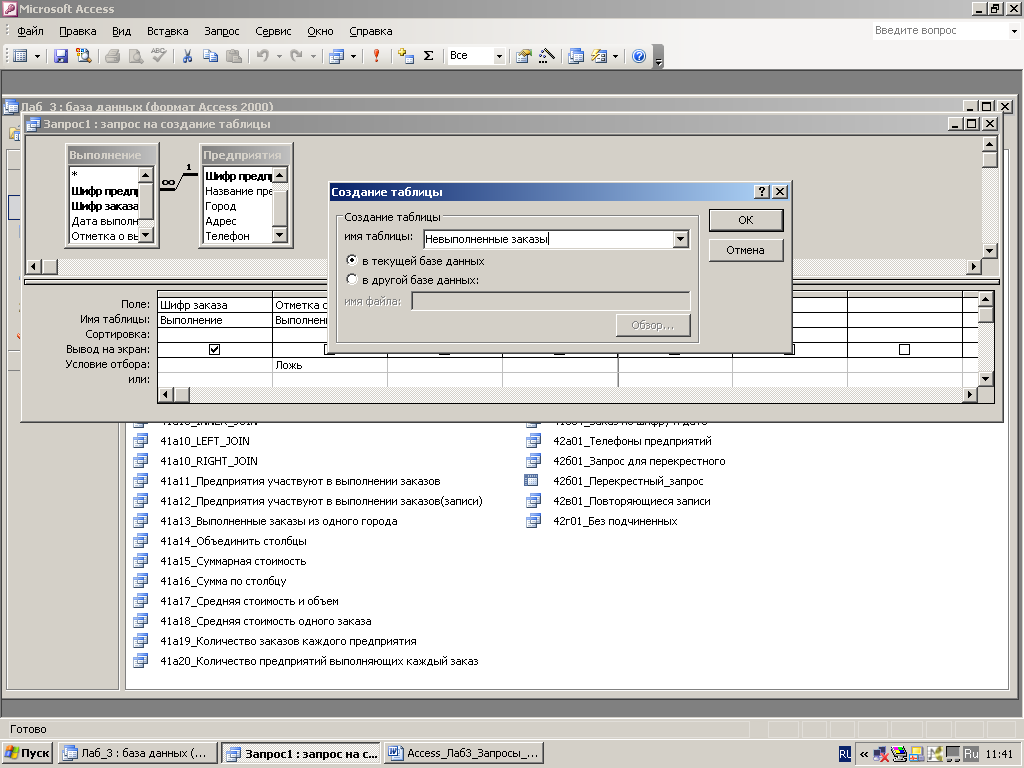Click the Cut scissors icon
Screen dimensions: 1024x768
click(x=187, y=56)
